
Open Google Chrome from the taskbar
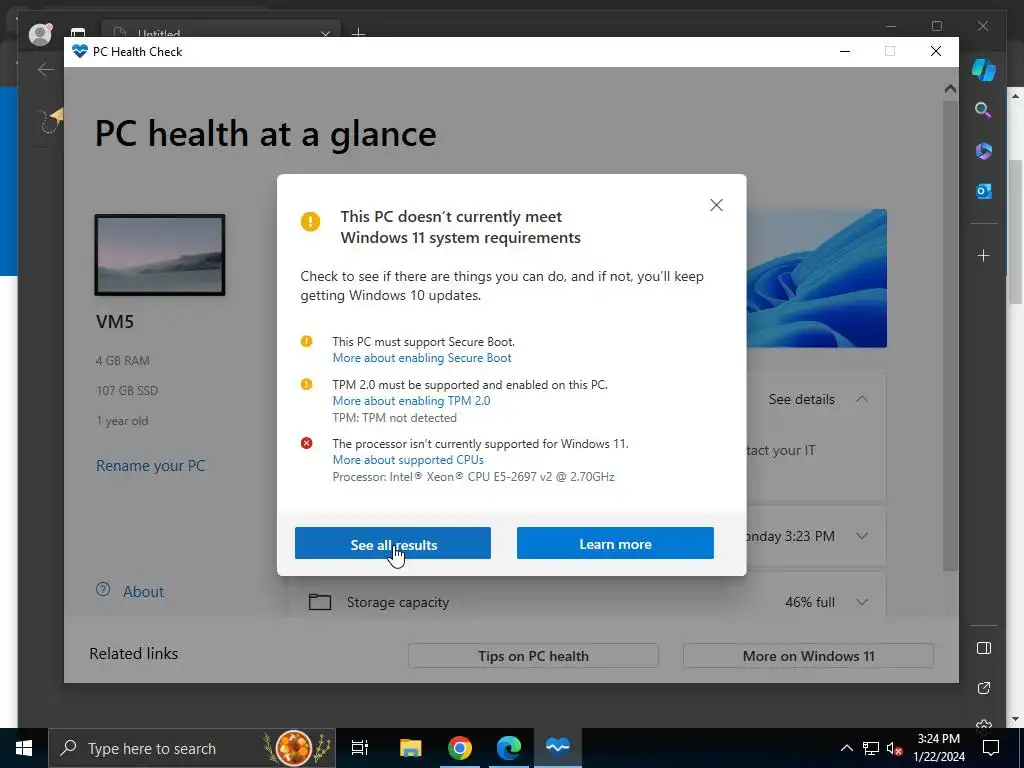[460, 748]
